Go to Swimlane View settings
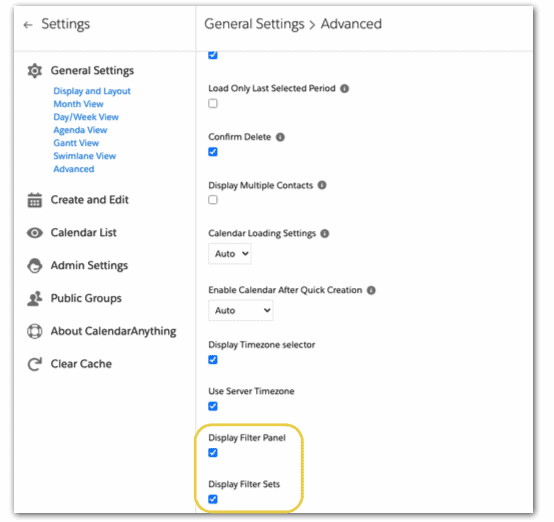The width and height of the screenshot is (554, 522). coord(84,156)
